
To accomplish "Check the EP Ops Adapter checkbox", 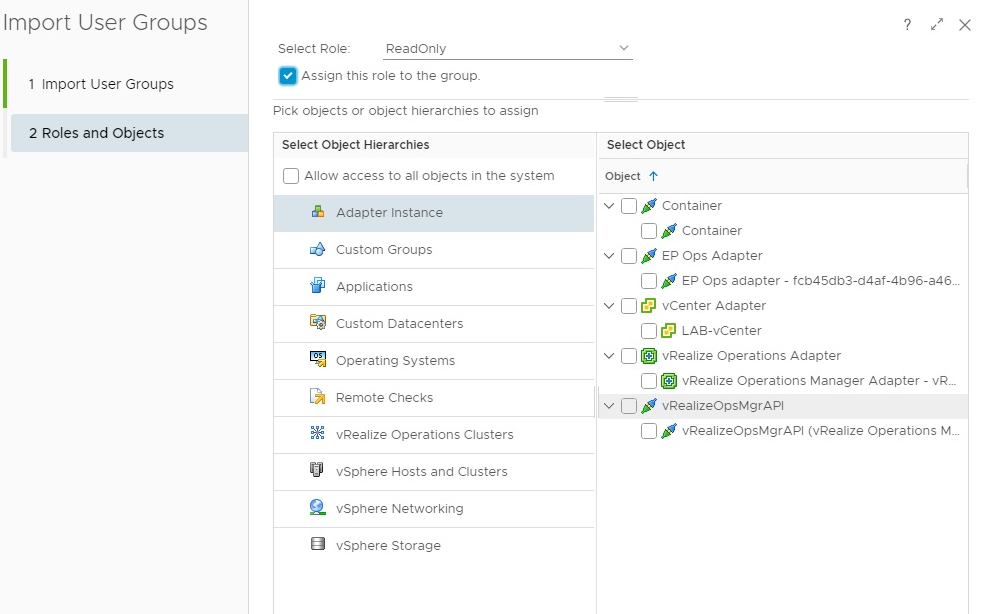I will pyautogui.click(x=629, y=256).
